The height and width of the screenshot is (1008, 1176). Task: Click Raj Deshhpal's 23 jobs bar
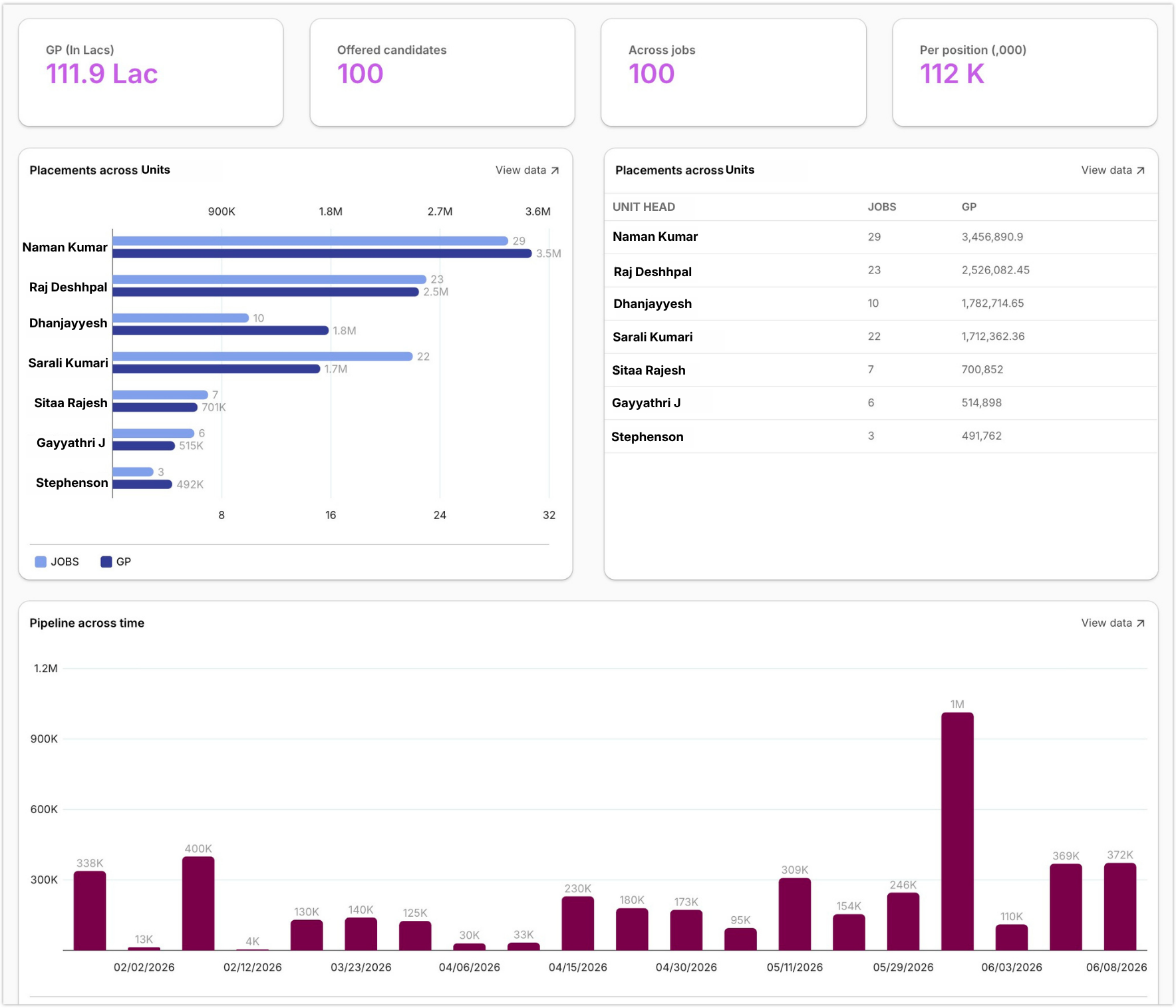269,279
